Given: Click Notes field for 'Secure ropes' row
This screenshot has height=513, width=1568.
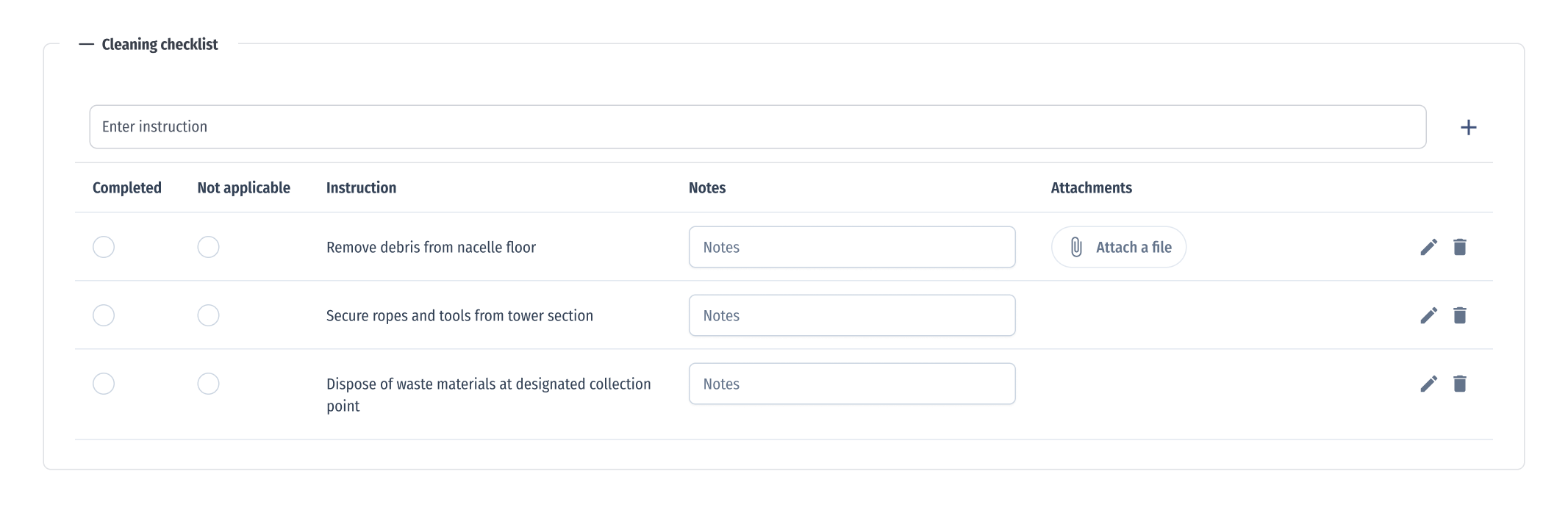Looking at the screenshot, I should [851, 315].
